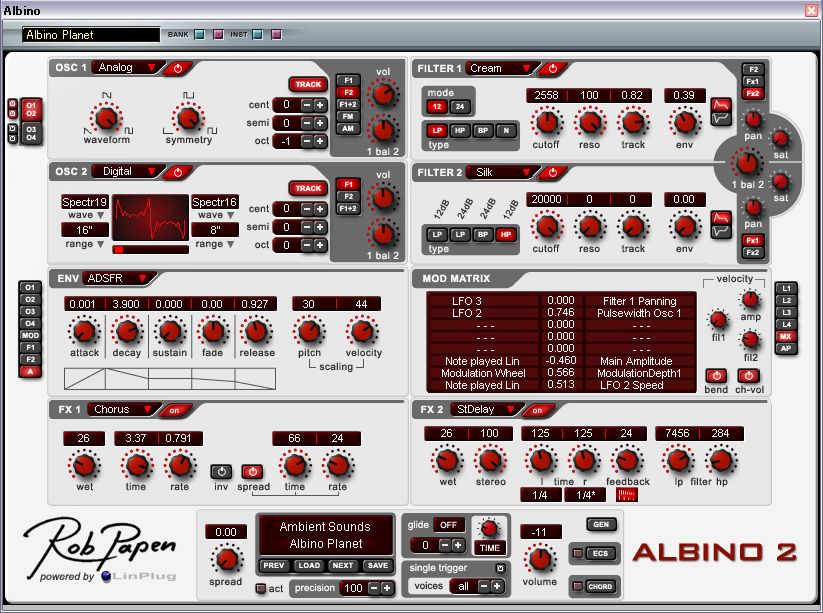Viewport: 823px width, 613px height.
Task: Click Filter 1 cutoff knob
Action: [x=547, y=122]
